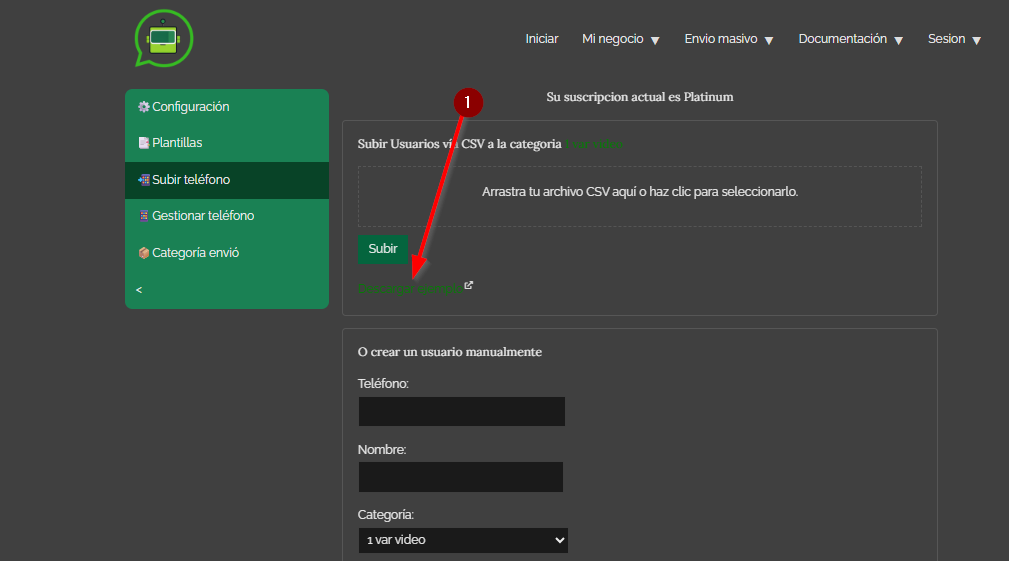This screenshot has width=1009, height=561.
Task: Click the Subir teléfono sidebar icon
Action: (143, 179)
